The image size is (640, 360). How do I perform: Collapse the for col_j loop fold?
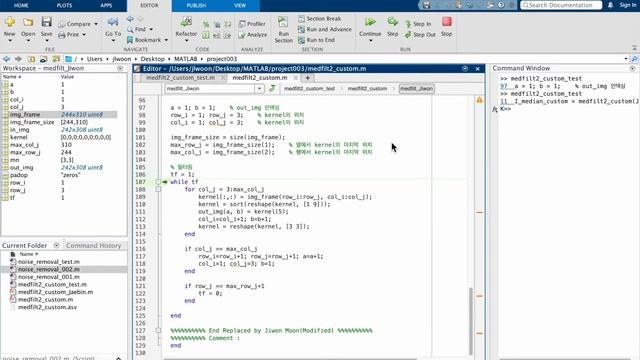coord(158,189)
